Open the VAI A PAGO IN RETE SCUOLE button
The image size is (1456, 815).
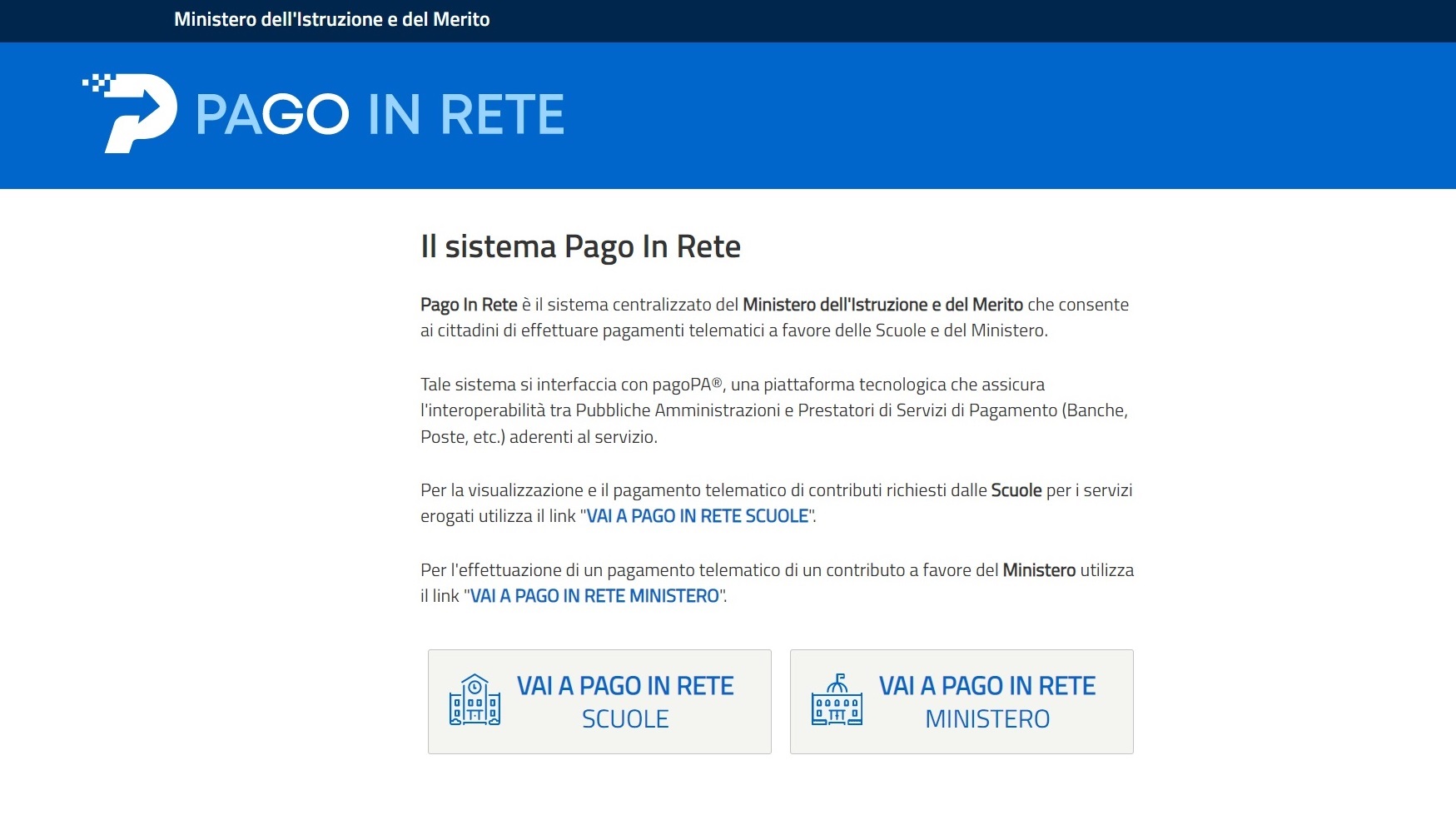(x=599, y=702)
